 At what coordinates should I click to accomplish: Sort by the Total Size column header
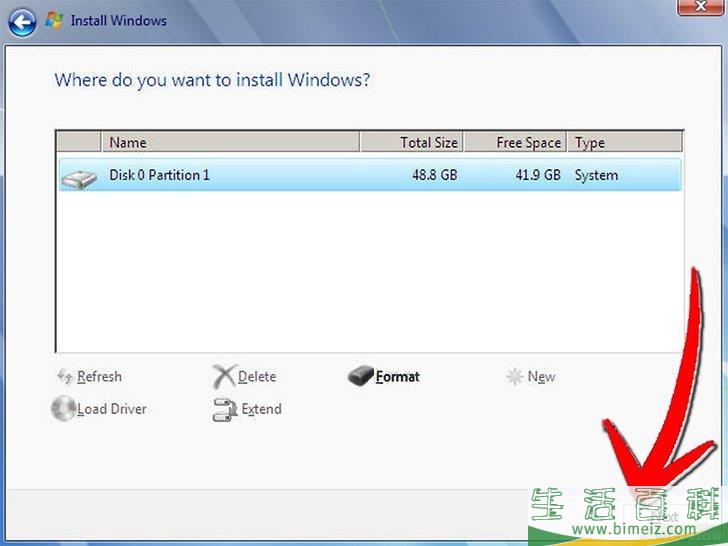(x=411, y=142)
